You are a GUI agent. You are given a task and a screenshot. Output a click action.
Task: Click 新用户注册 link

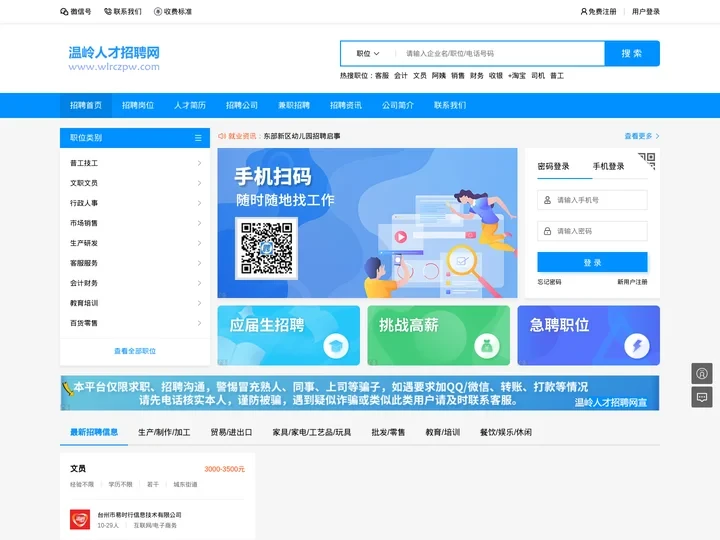pyautogui.click(x=632, y=282)
